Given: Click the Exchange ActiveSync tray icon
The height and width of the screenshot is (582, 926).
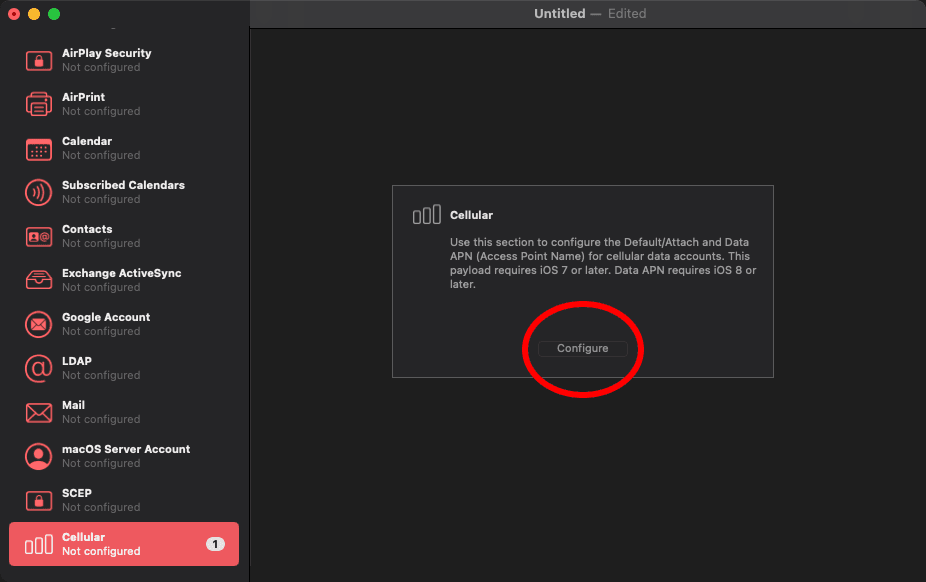Looking at the screenshot, I should 38,280.
